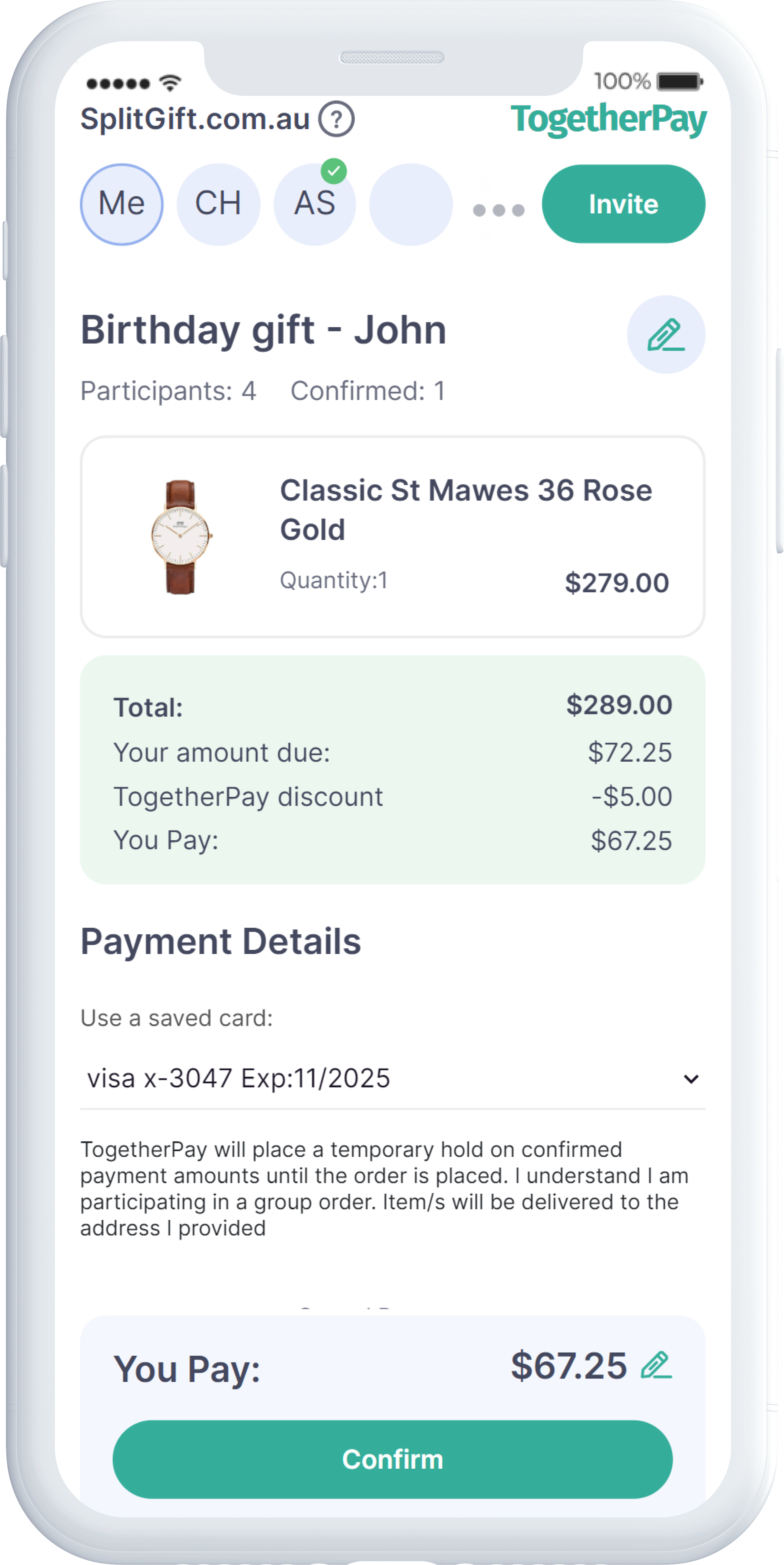Select the Me participant avatar
The width and height of the screenshot is (784, 1565).
(x=121, y=204)
